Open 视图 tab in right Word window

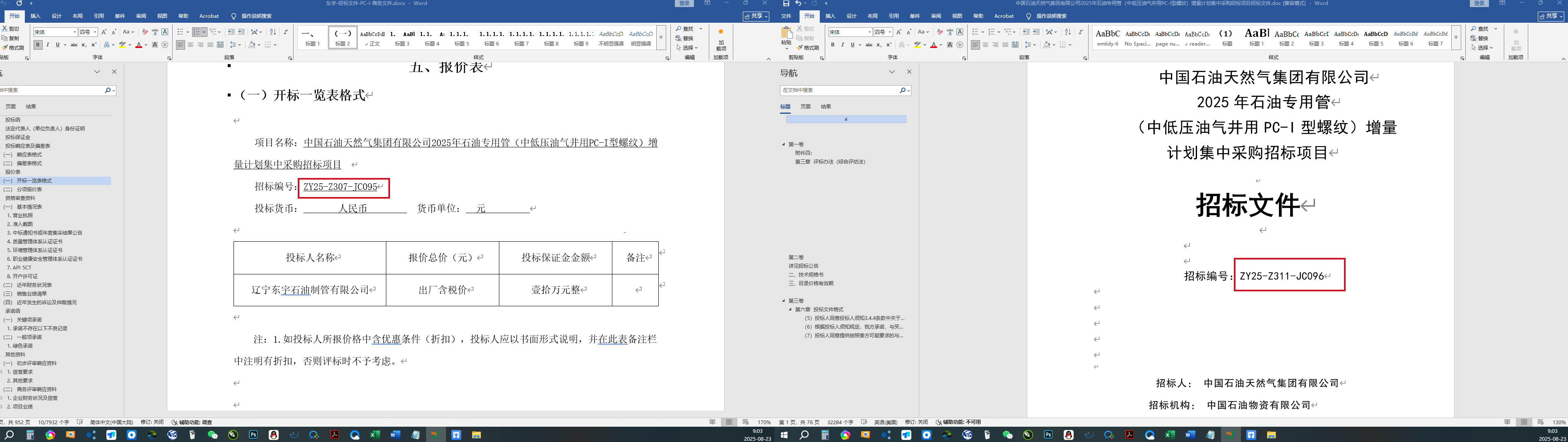click(957, 16)
